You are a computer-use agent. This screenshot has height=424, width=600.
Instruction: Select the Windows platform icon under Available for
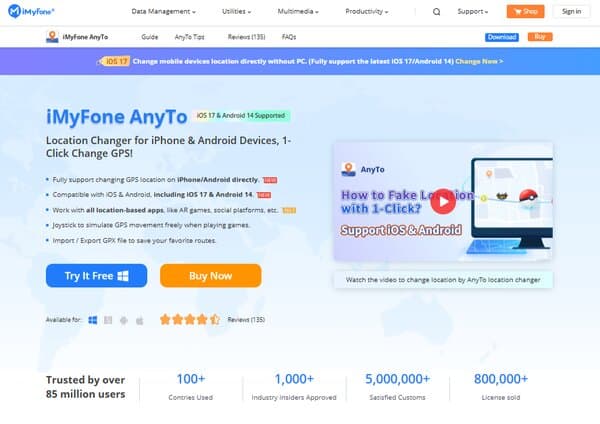[x=93, y=320]
